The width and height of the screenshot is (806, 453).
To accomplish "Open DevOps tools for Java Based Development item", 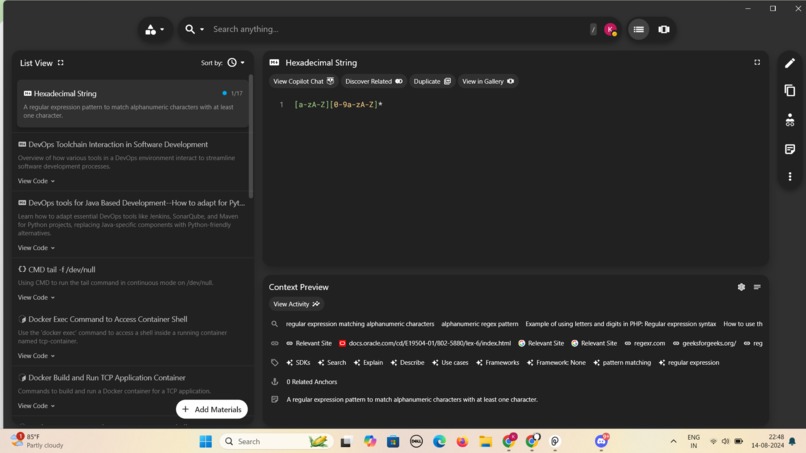I will pyautogui.click(x=132, y=203).
